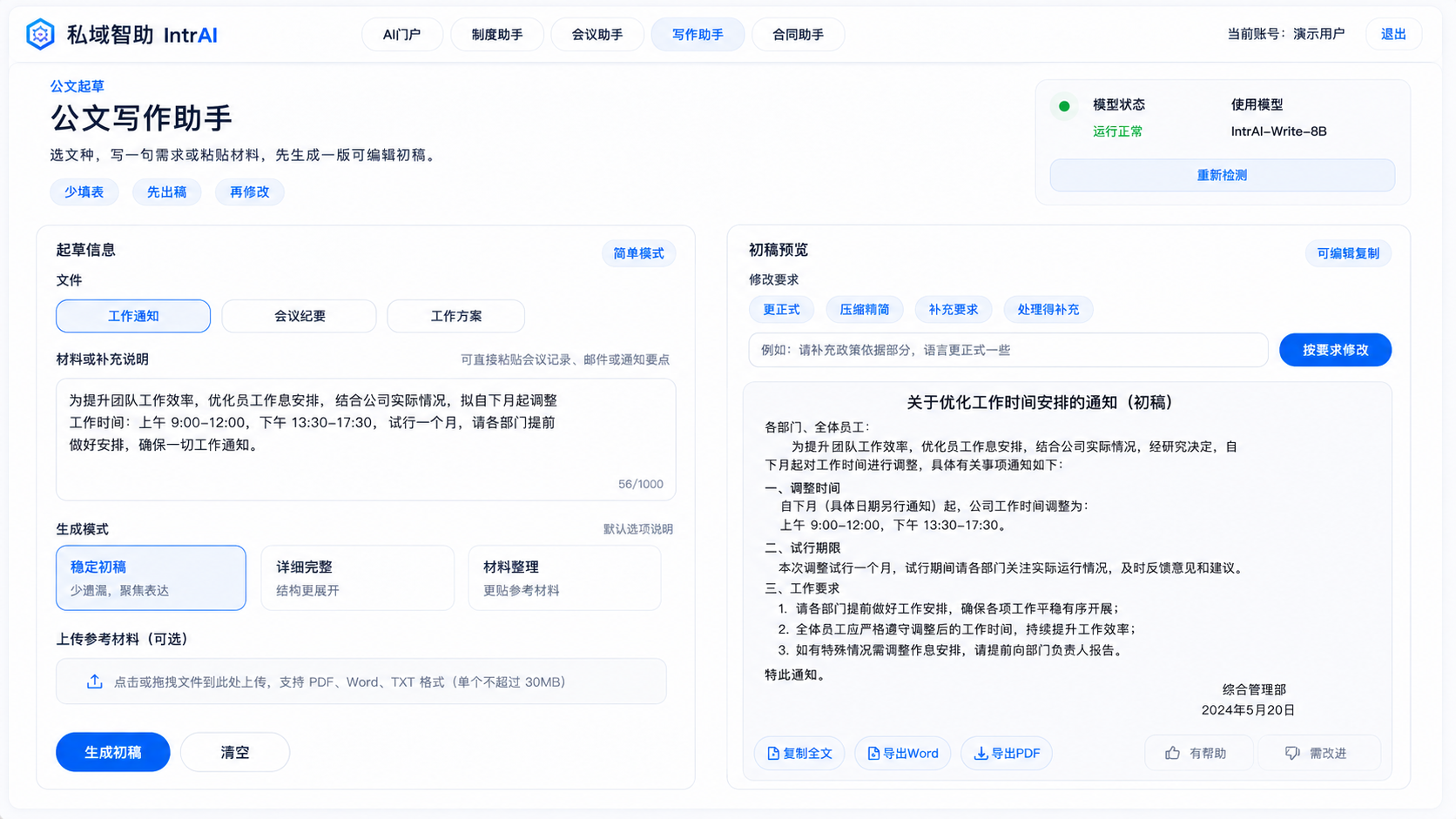Viewport: 1456px width, 819px height.
Task: Click the 特此通知。 closing line
Action: (795, 675)
